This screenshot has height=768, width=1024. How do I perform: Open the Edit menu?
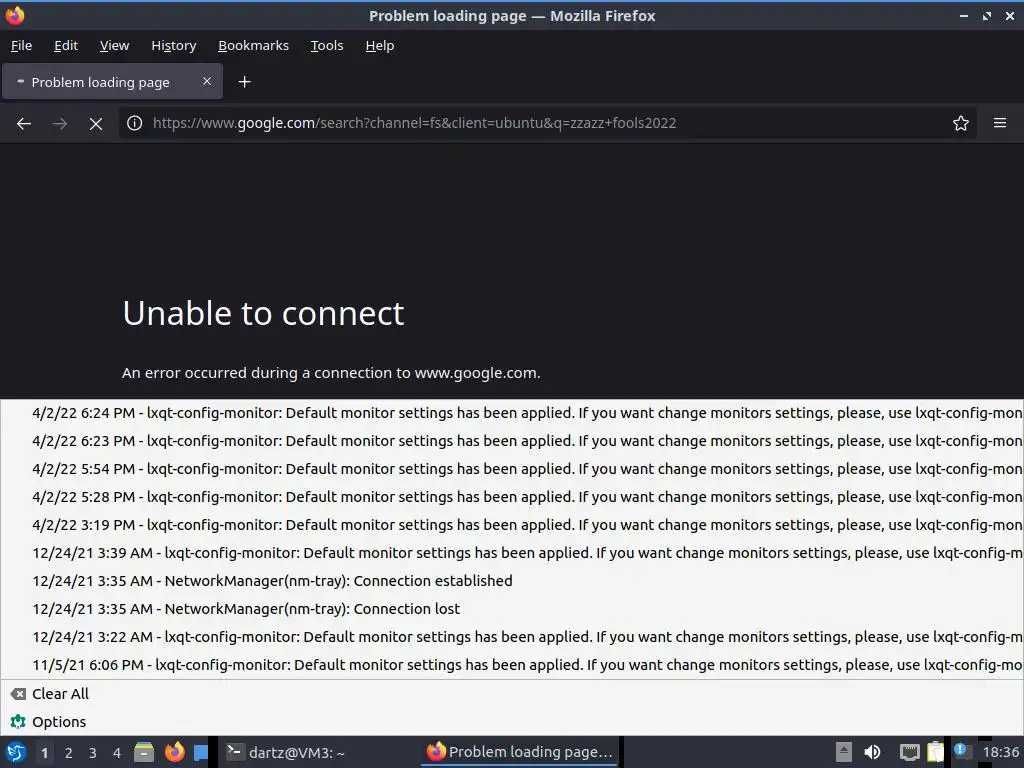pos(66,46)
